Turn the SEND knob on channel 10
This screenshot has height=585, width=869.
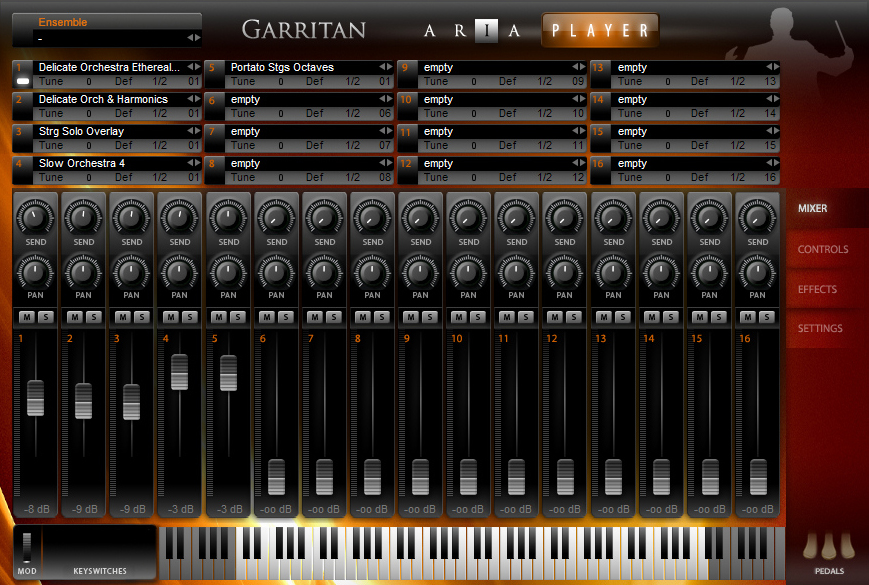coord(468,217)
